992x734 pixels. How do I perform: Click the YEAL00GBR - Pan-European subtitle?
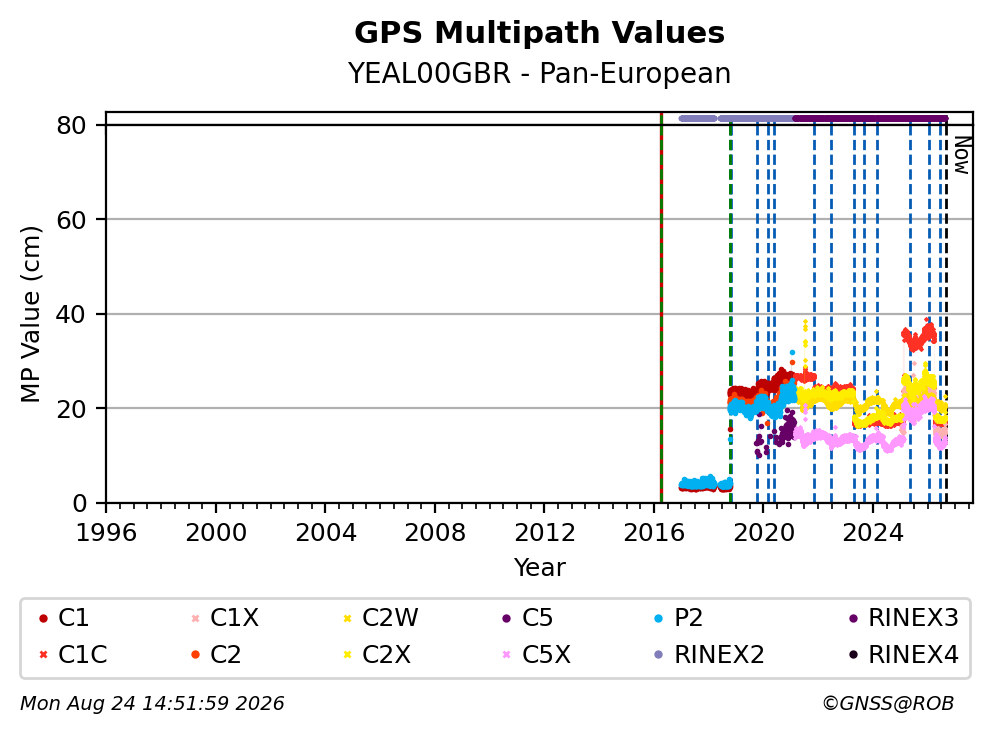coord(539,73)
